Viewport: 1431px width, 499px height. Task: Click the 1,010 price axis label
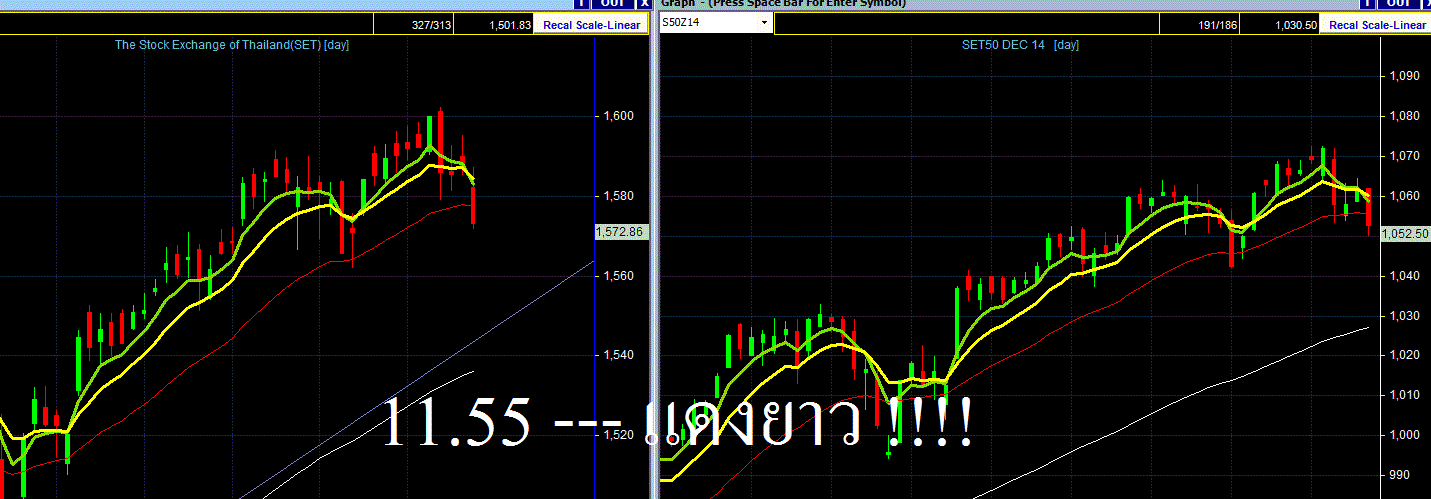(1406, 395)
